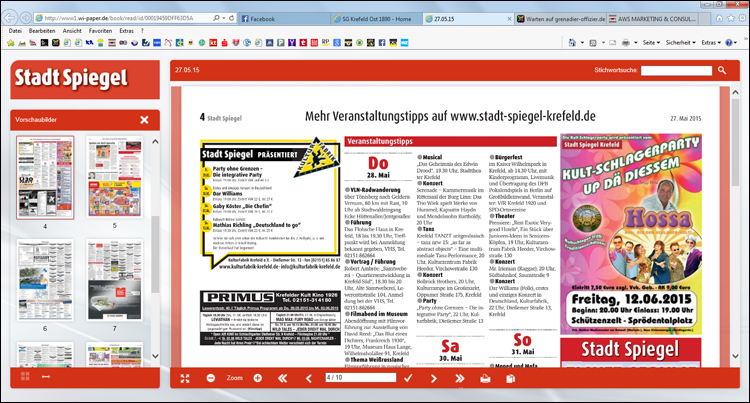This screenshot has height=403, width=750.
Task: Click the clipboard icon in bottom toolbar
Action: (510, 379)
